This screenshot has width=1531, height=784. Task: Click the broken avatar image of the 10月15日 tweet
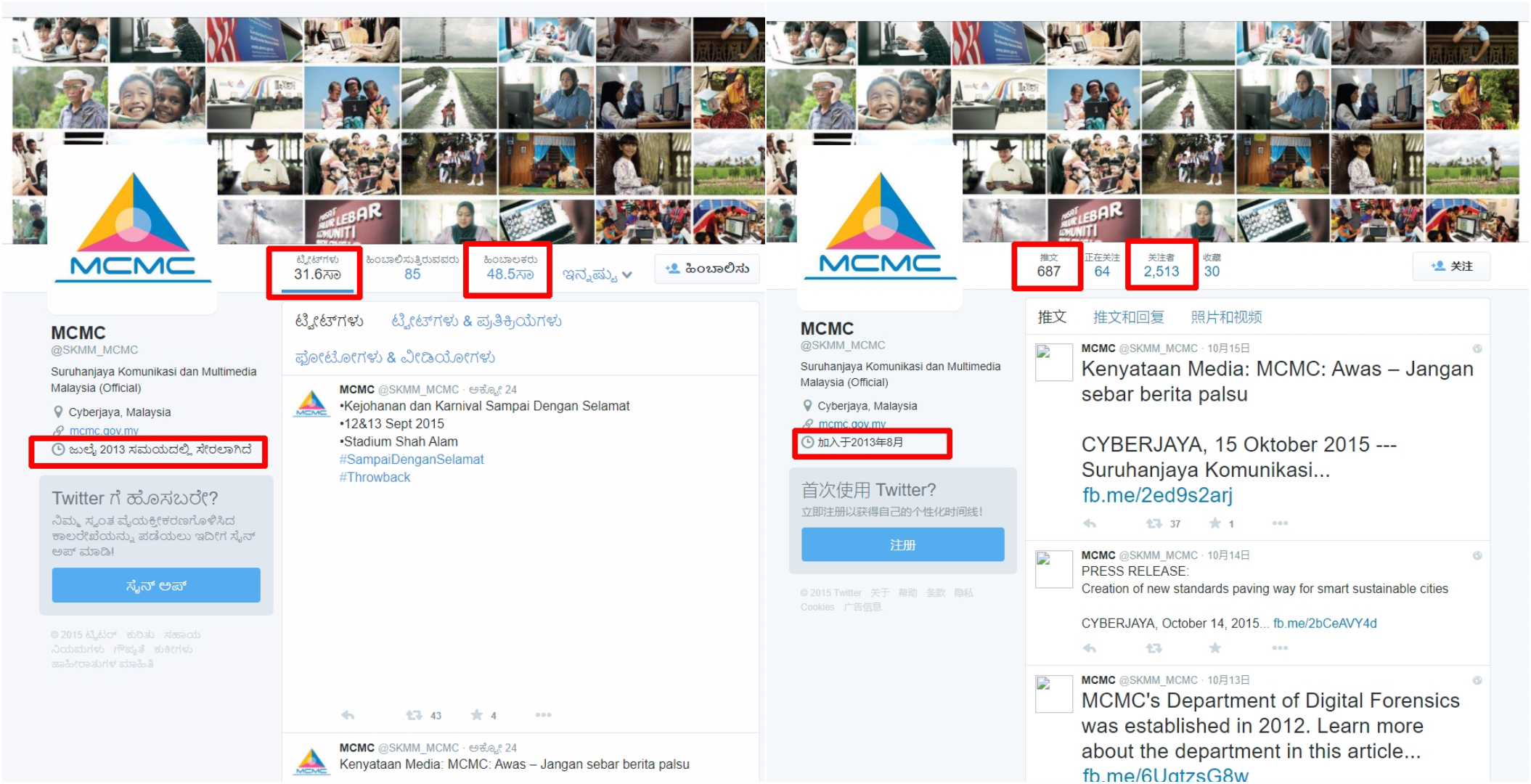tap(1053, 362)
